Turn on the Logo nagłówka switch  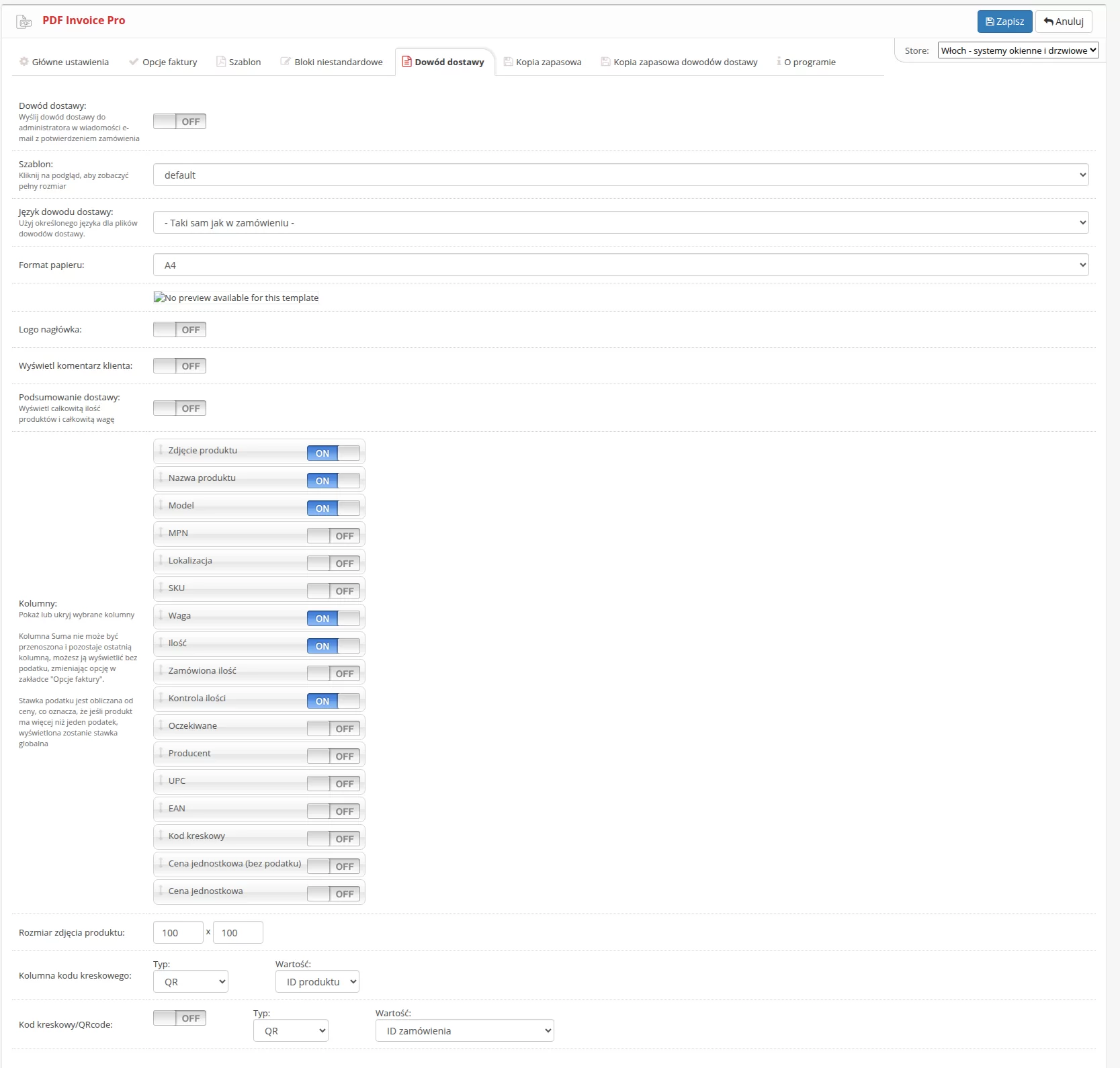pyautogui.click(x=179, y=330)
